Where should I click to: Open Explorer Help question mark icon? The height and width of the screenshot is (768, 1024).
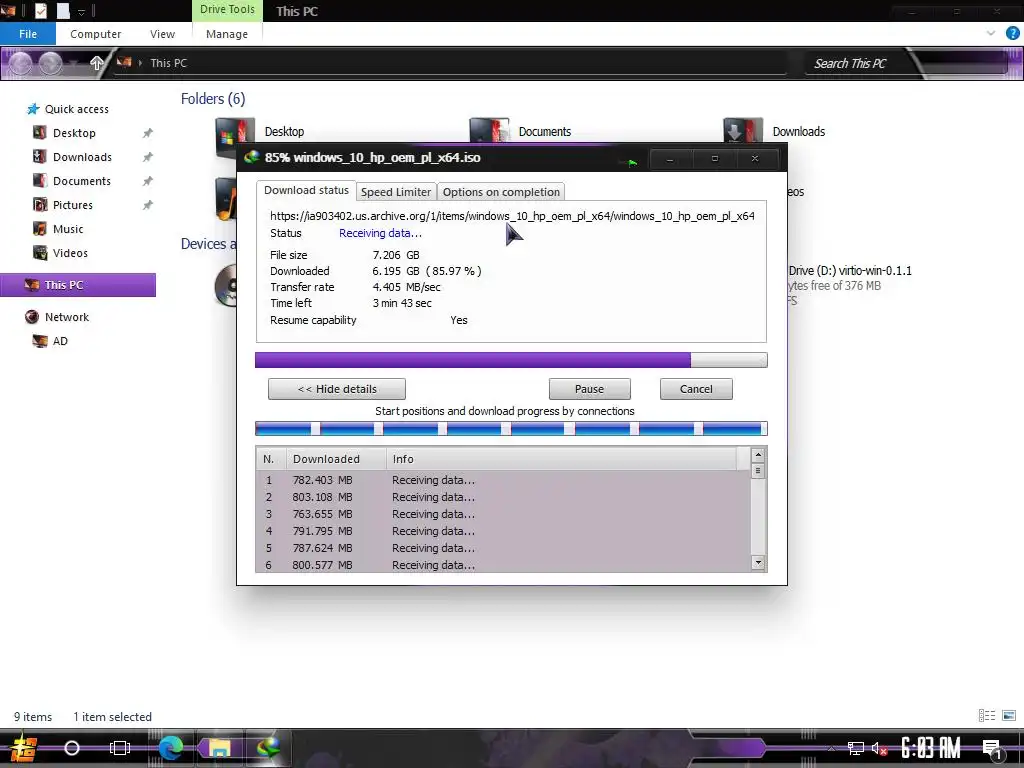point(1012,33)
